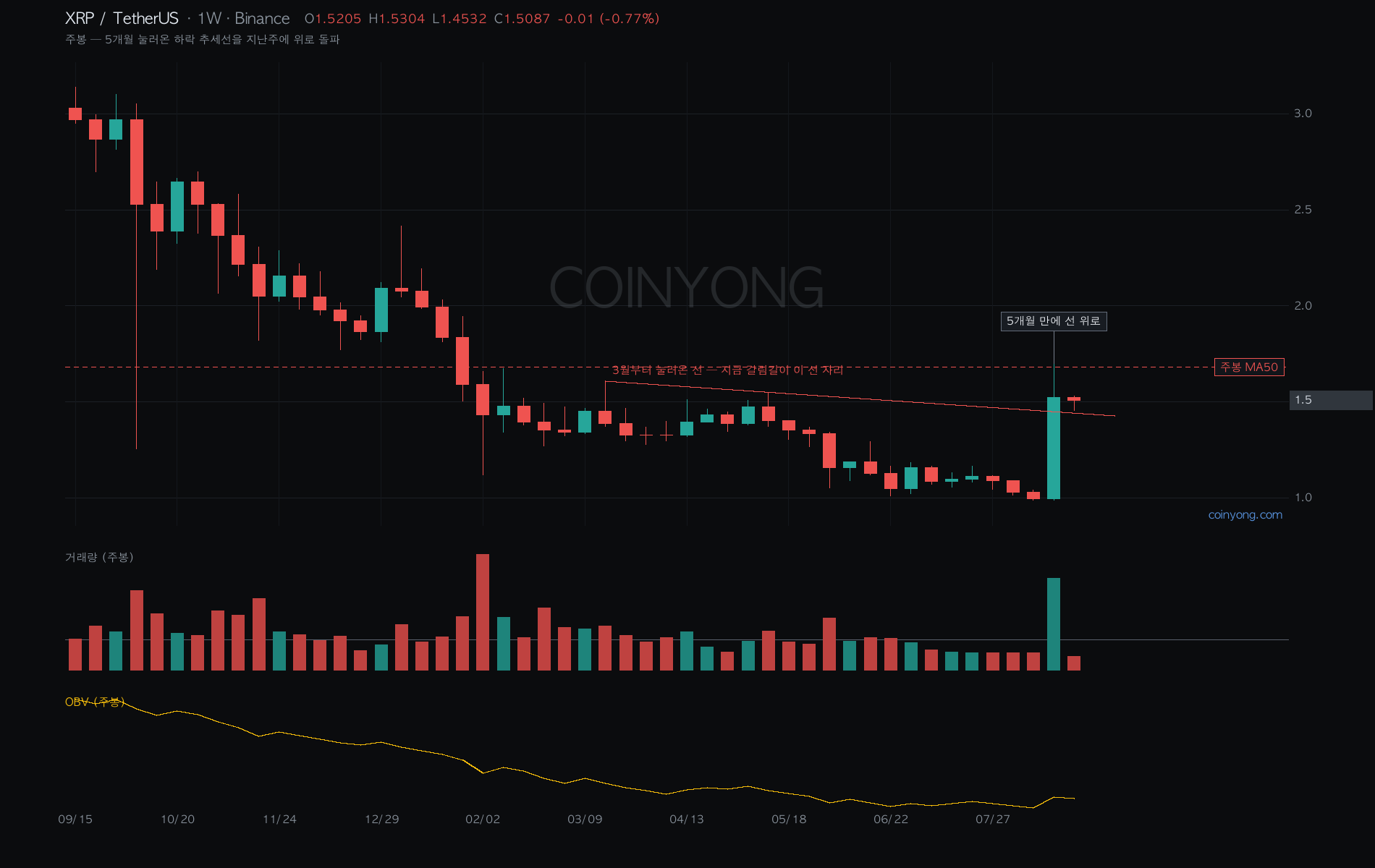
Task: Click the tallest green volume bar
Action: [x=1054, y=624]
